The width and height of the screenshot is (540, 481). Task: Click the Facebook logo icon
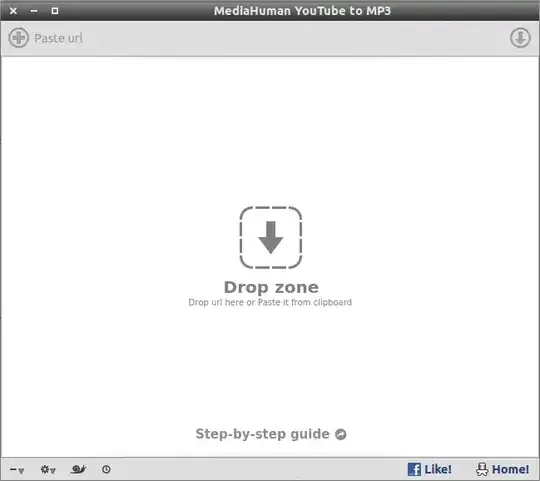[414, 469]
